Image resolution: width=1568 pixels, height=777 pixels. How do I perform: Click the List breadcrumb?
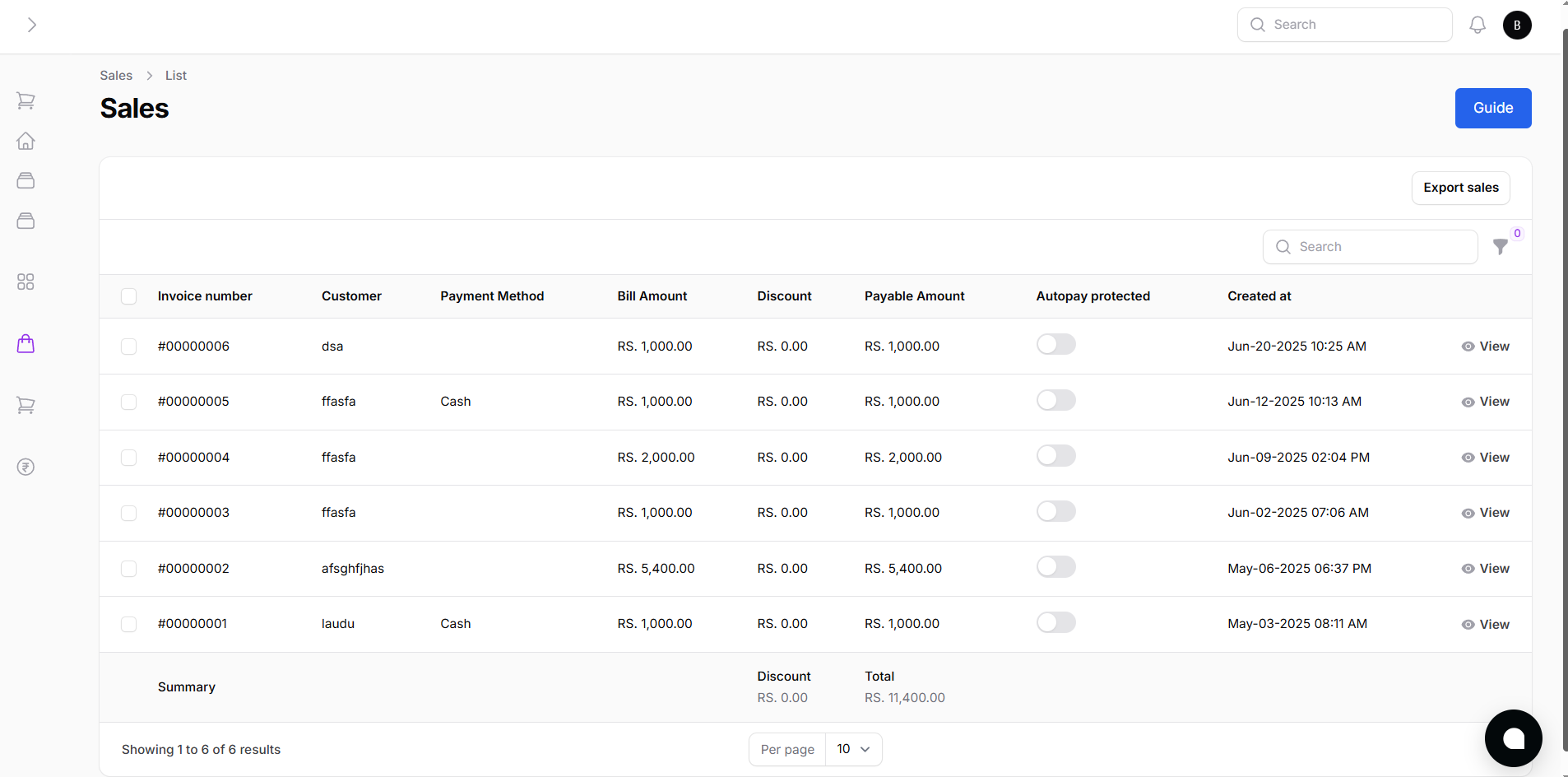pyautogui.click(x=176, y=75)
